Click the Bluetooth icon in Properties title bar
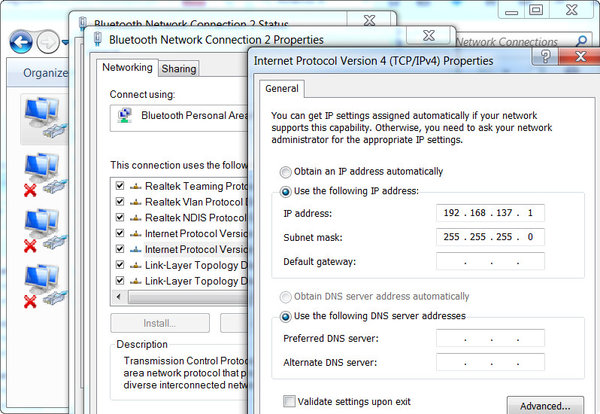Viewport: 600px width, 414px height. [98, 39]
